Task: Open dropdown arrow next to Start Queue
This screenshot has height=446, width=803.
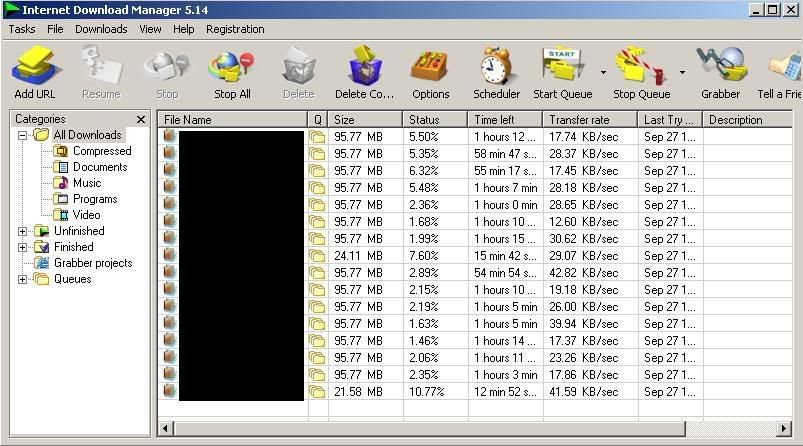Action: point(603,73)
